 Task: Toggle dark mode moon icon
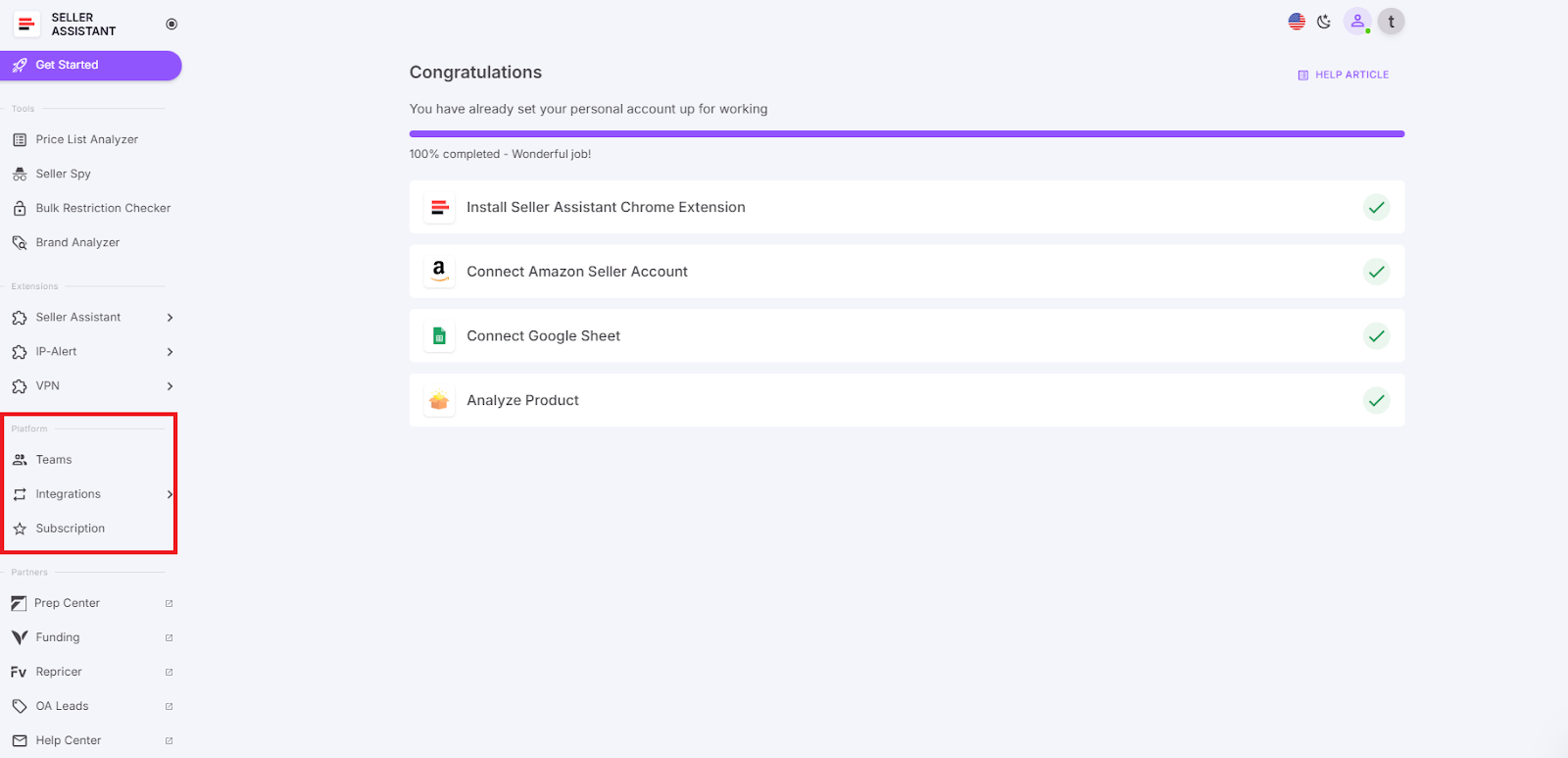point(1324,22)
